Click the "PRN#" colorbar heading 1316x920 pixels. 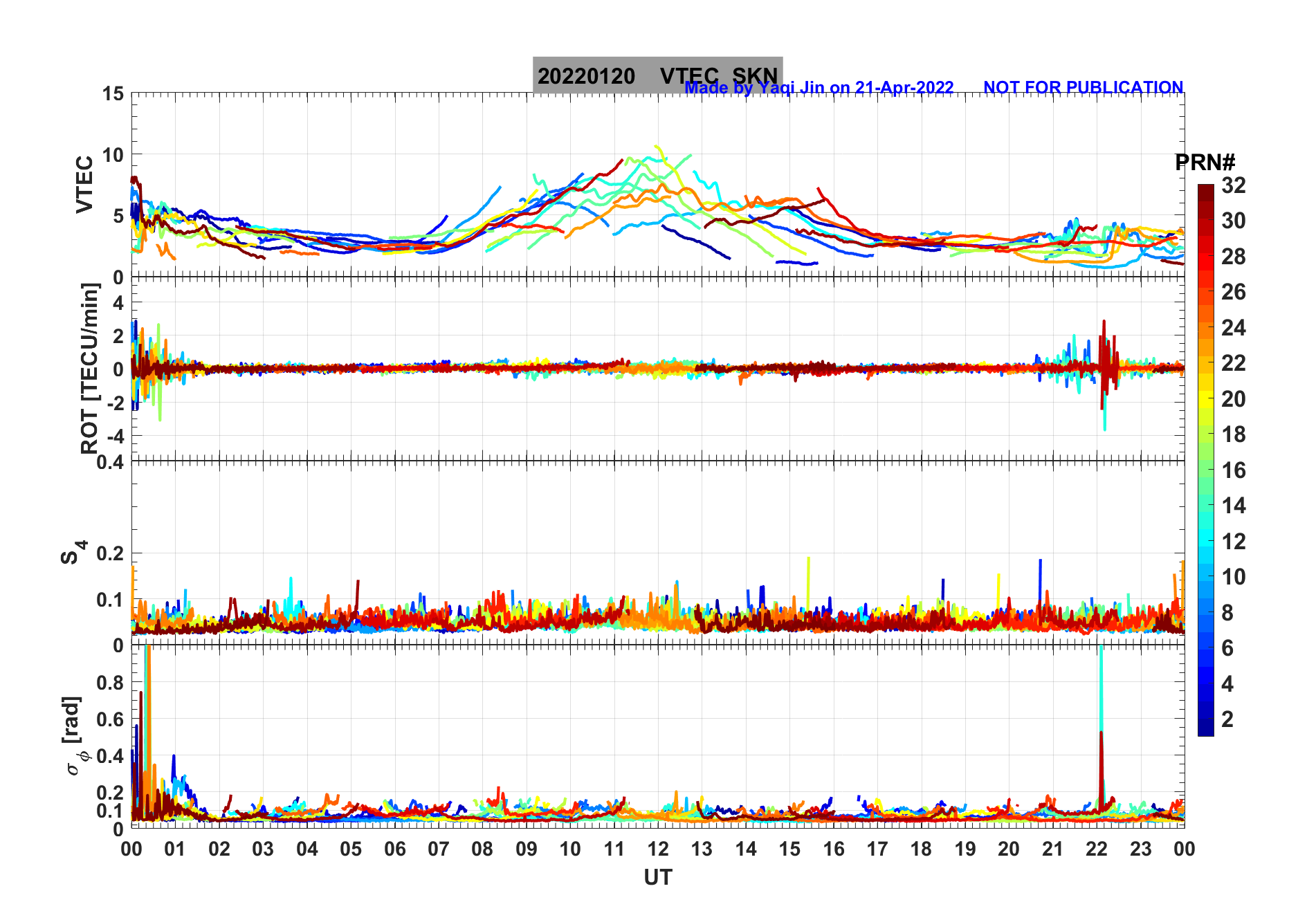click(1205, 163)
